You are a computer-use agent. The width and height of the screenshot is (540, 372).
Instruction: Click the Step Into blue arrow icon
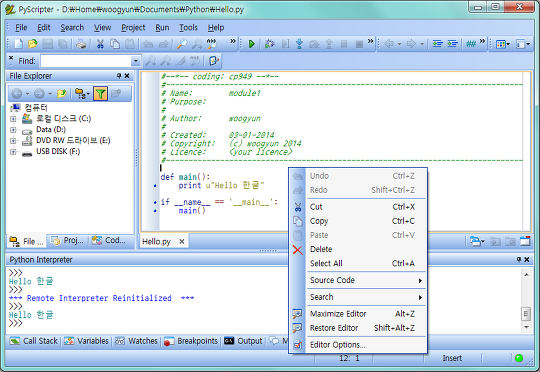(299, 44)
